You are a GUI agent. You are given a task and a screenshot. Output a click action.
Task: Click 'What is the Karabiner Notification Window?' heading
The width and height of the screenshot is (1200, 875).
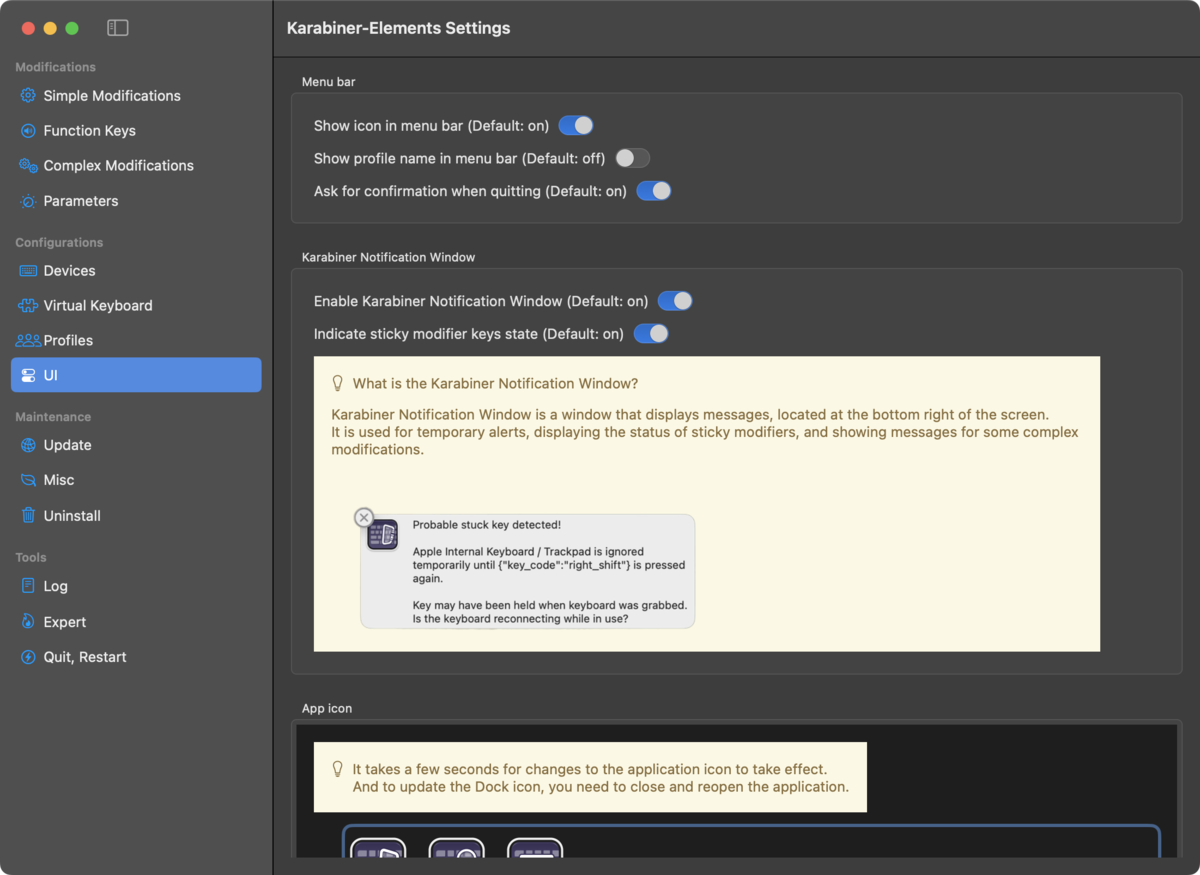[495, 384]
